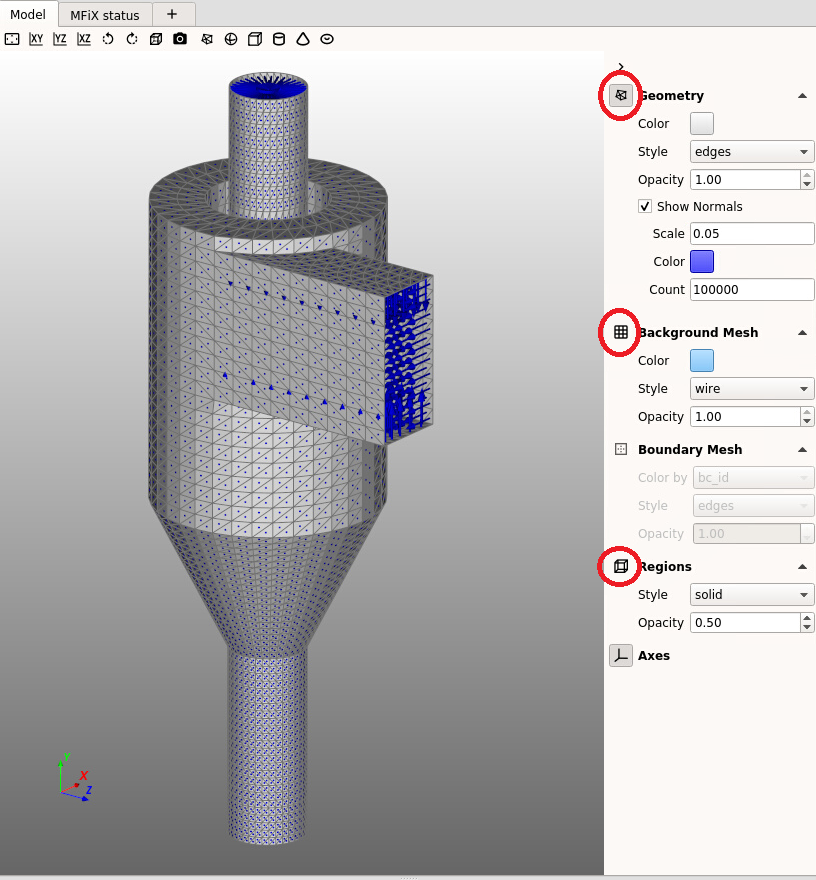Open the Geometry Style dropdown
Image resolution: width=816 pixels, height=880 pixels.
click(752, 152)
